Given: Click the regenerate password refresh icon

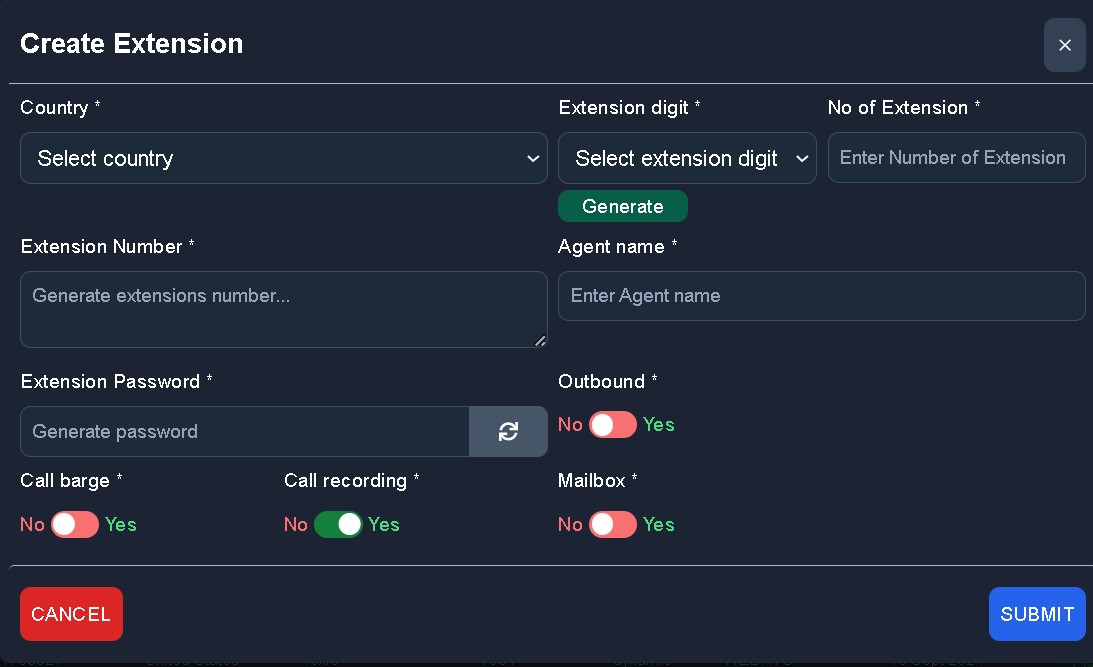Looking at the screenshot, I should pyautogui.click(x=508, y=431).
